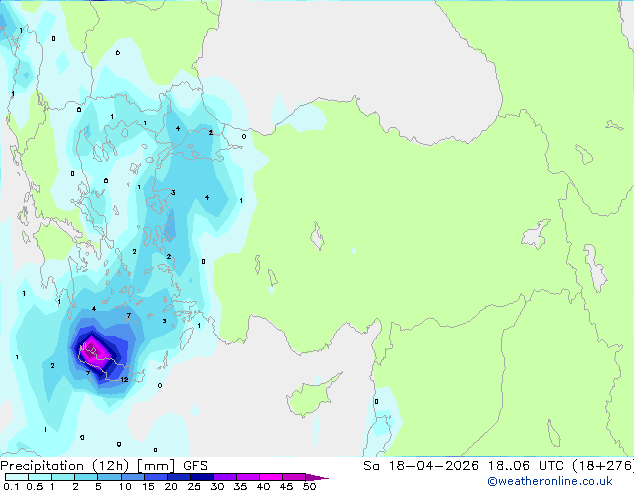Select the 0.1–0.5 mm legend color swatch
The image size is (634, 490).
click(x=17, y=477)
